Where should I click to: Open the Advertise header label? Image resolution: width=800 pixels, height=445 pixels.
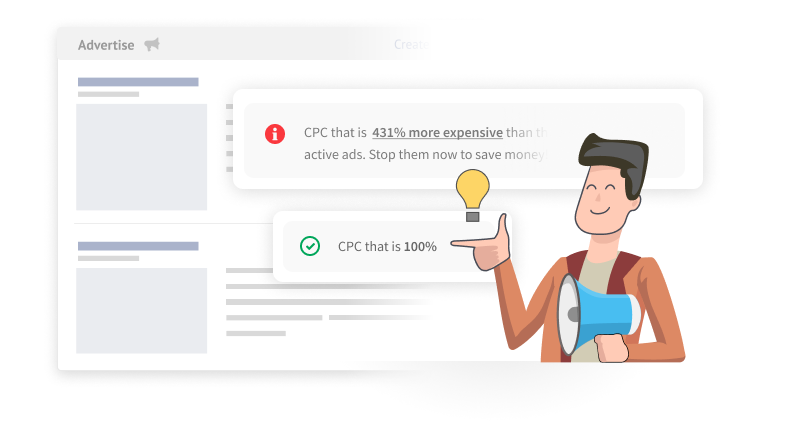(x=106, y=45)
